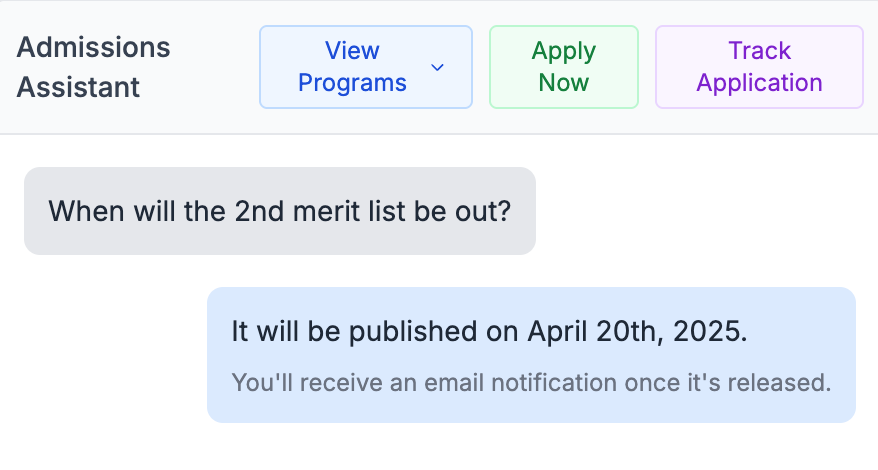The image size is (878, 470).
Task: Click the word "Assistant" in the header
Action: [x=78, y=87]
